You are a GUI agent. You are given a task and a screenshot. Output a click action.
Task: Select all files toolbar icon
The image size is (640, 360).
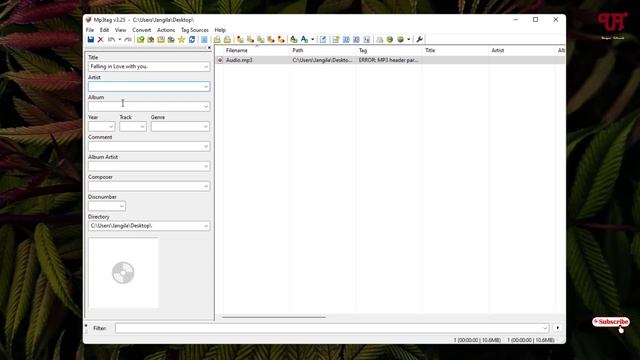[x=204, y=40]
